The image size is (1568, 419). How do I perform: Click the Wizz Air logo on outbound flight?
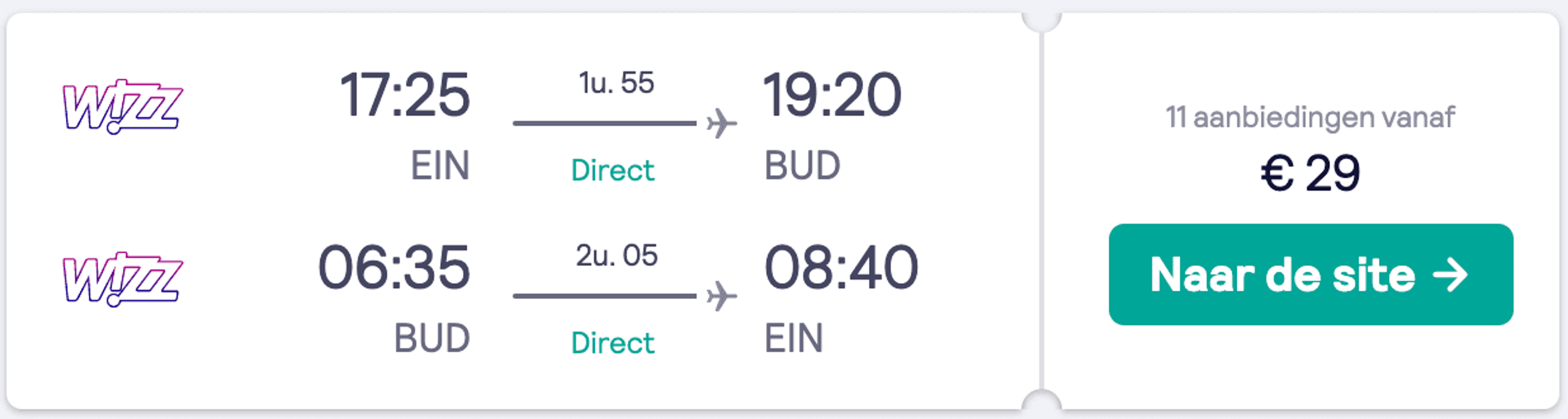point(122,107)
